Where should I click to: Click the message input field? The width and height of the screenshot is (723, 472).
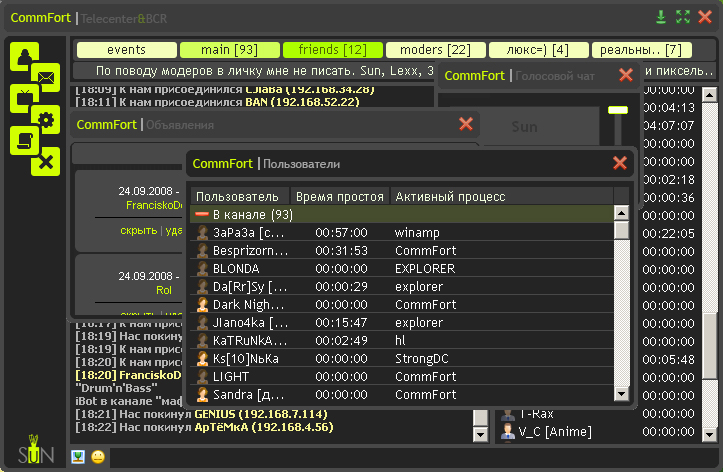tap(414, 458)
